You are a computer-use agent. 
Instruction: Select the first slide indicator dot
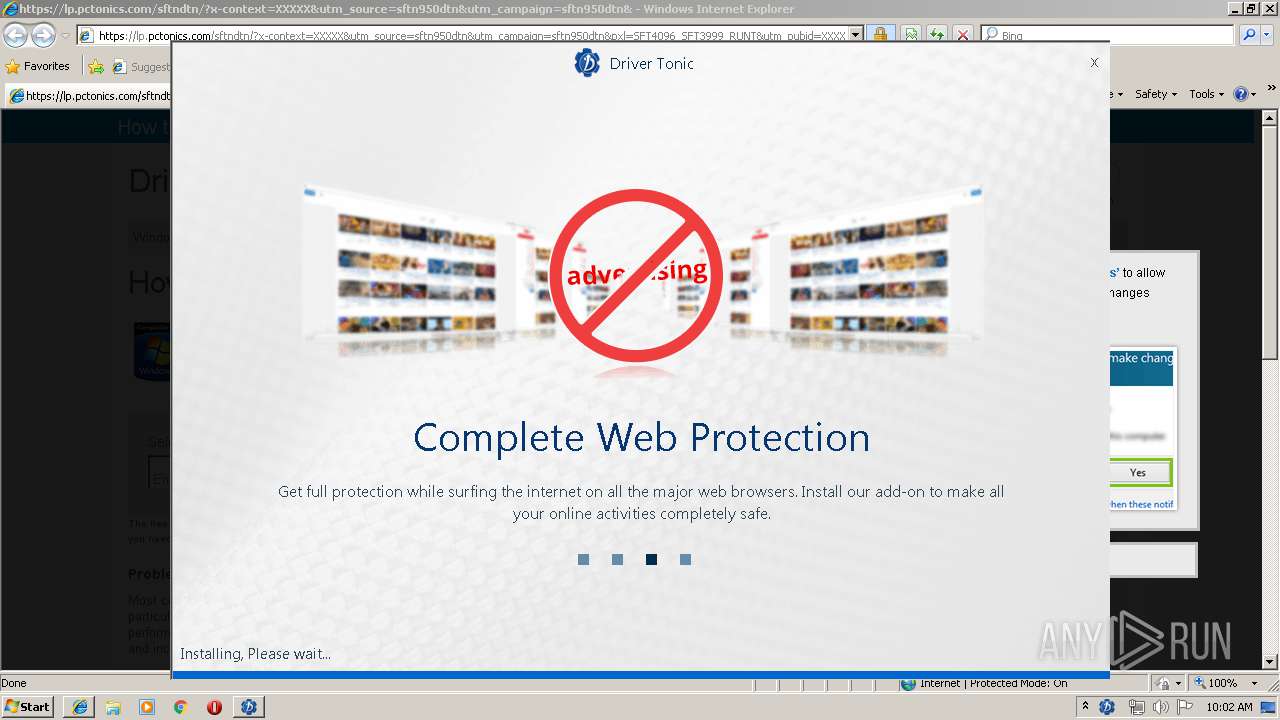(x=583, y=559)
